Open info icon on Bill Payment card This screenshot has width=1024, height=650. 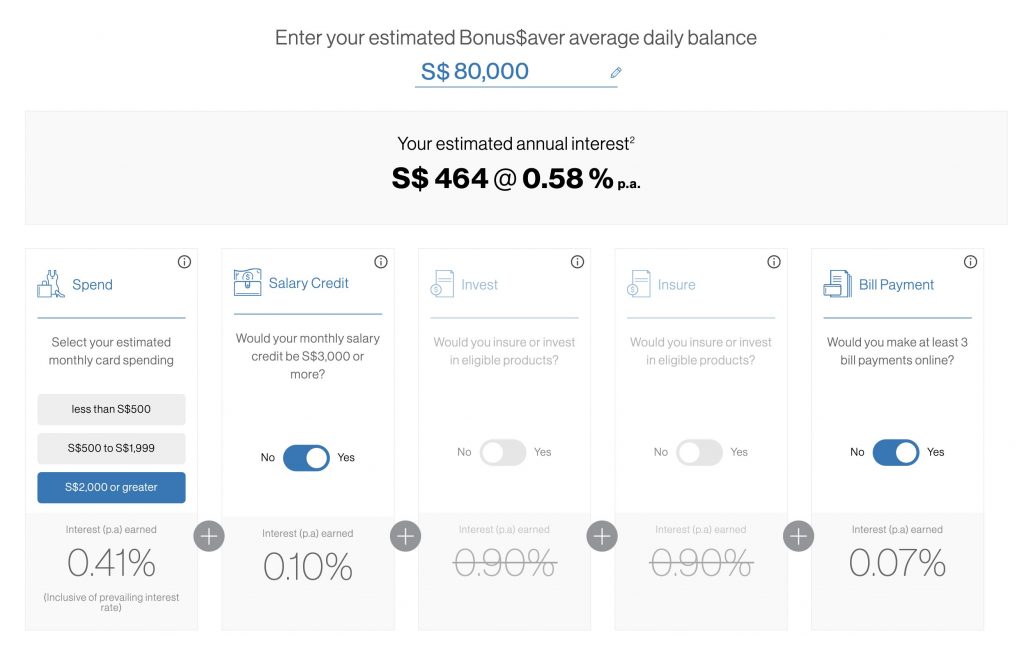tap(970, 262)
